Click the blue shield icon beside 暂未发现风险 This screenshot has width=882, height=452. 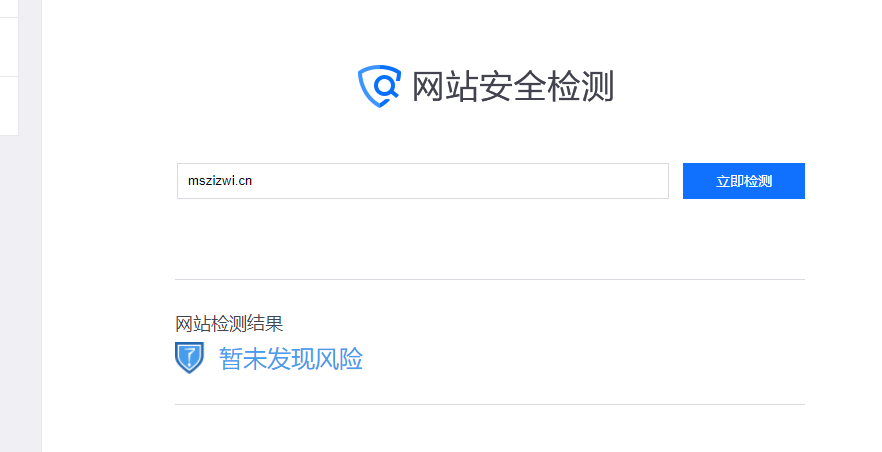point(190,358)
